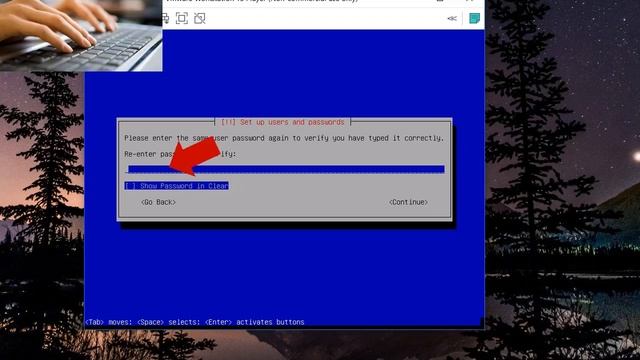Click the VMware Workstation Player title bar
Viewport: 640px width, 360px height.
click(x=323, y=2)
